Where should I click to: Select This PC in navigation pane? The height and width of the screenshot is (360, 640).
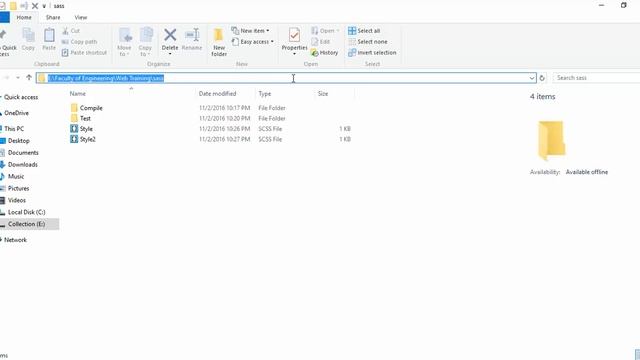(x=14, y=129)
